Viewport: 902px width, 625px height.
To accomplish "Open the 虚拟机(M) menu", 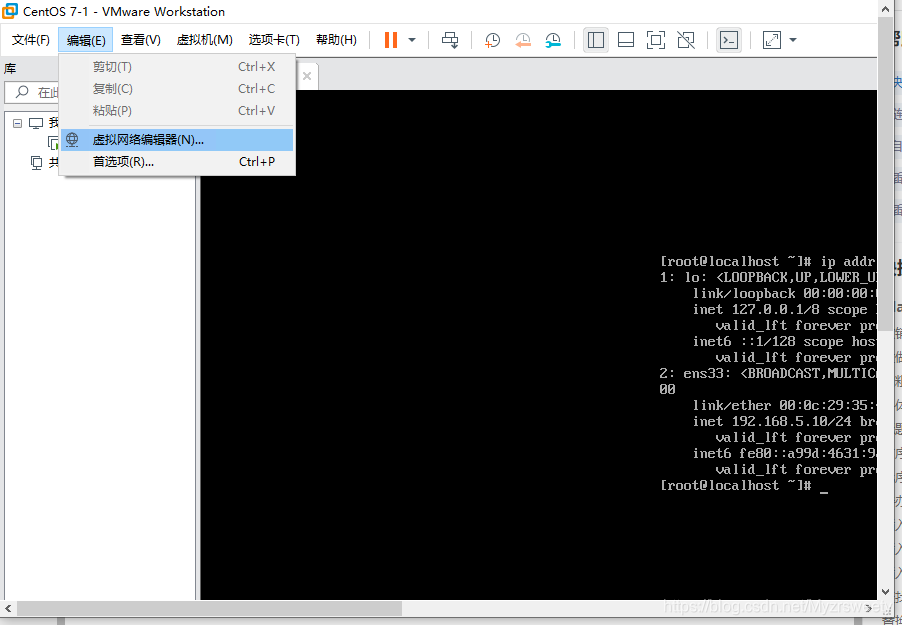I will (205, 40).
